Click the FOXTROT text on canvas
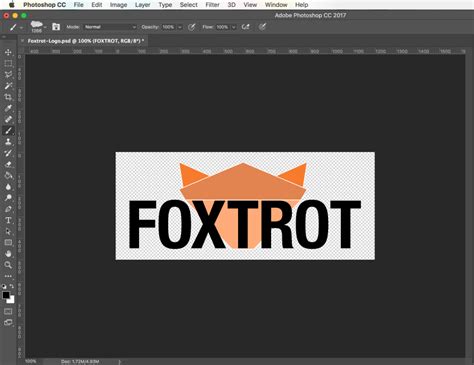This screenshot has height=365, width=474. pyautogui.click(x=245, y=225)
